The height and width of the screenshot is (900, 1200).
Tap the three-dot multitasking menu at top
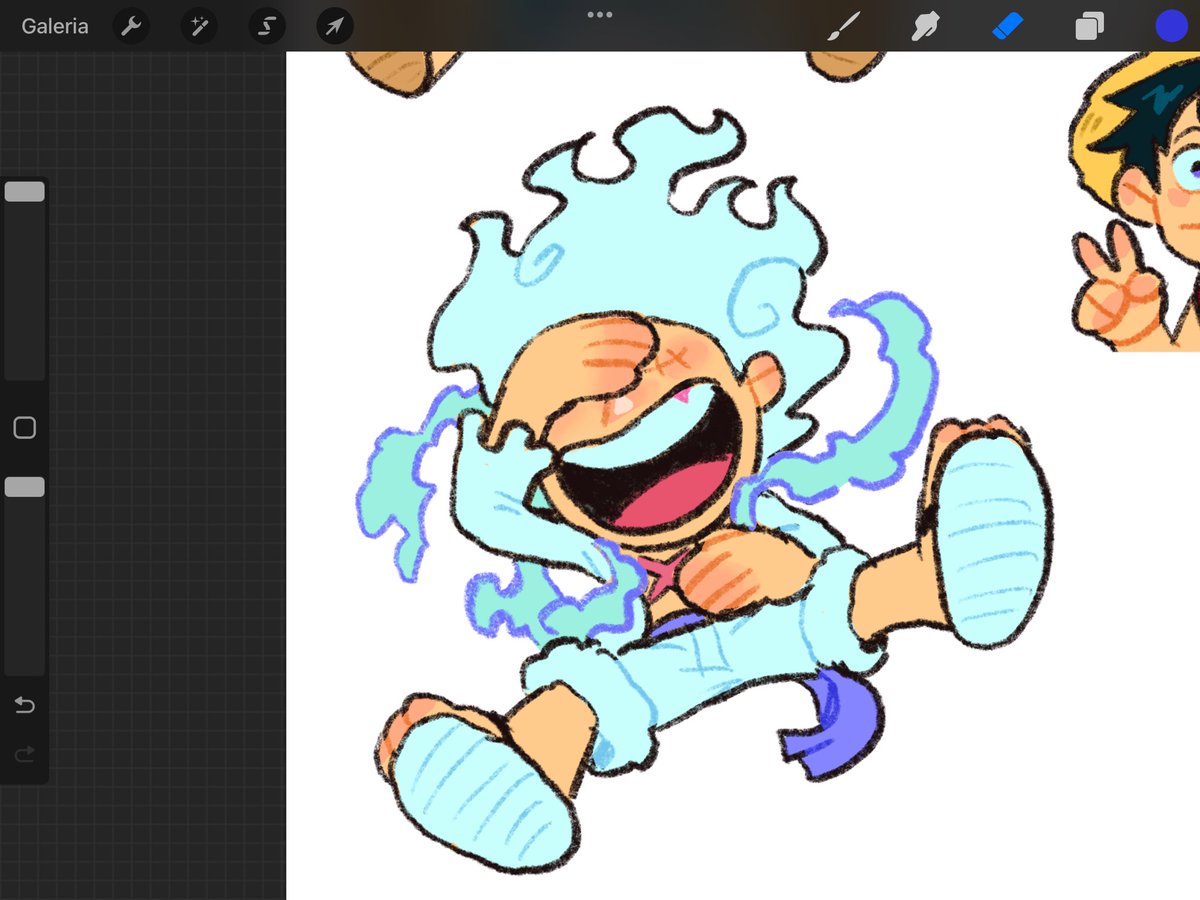600,14
